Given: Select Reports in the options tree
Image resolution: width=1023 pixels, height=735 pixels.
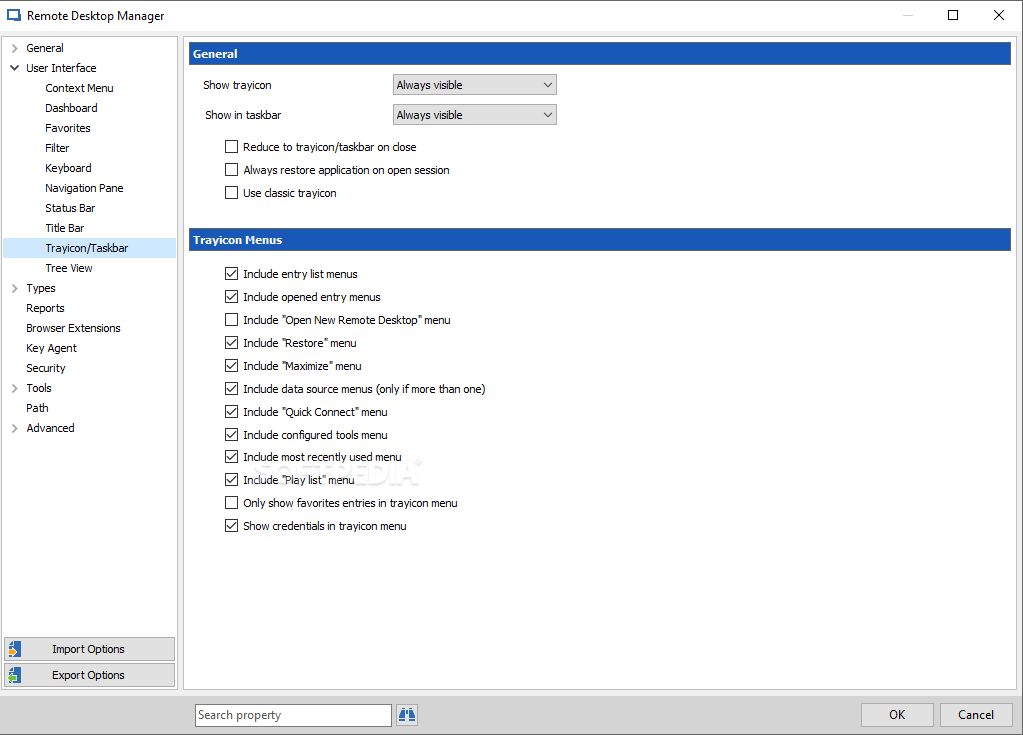Looking at the screenshot, I should pos(45,308).
